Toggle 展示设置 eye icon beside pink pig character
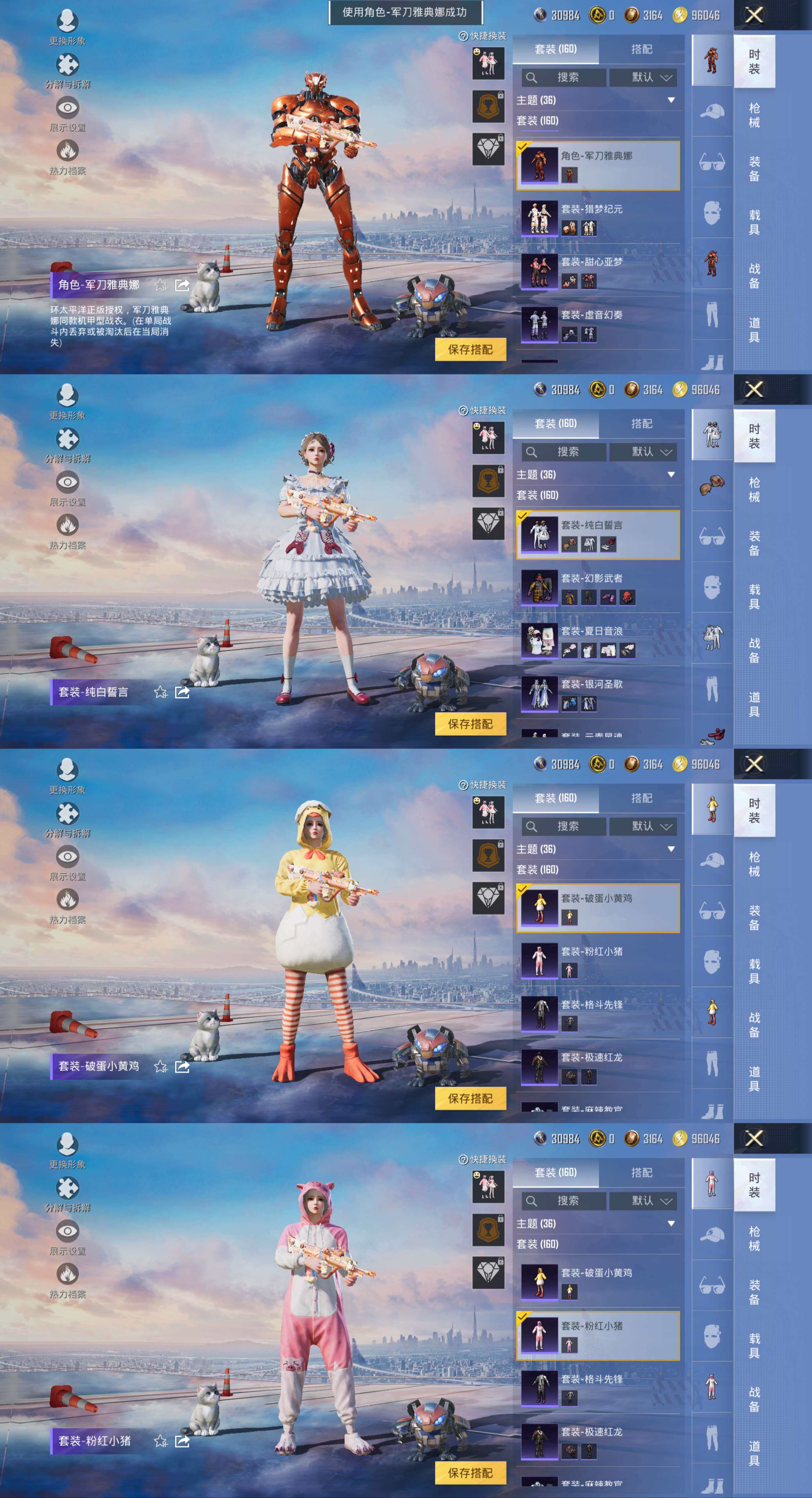 pos(67,1231)
